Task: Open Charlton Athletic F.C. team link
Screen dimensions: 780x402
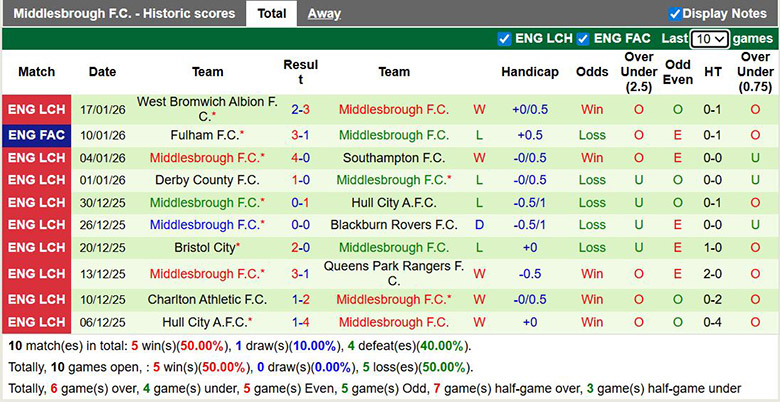Action: coord(207,300)
